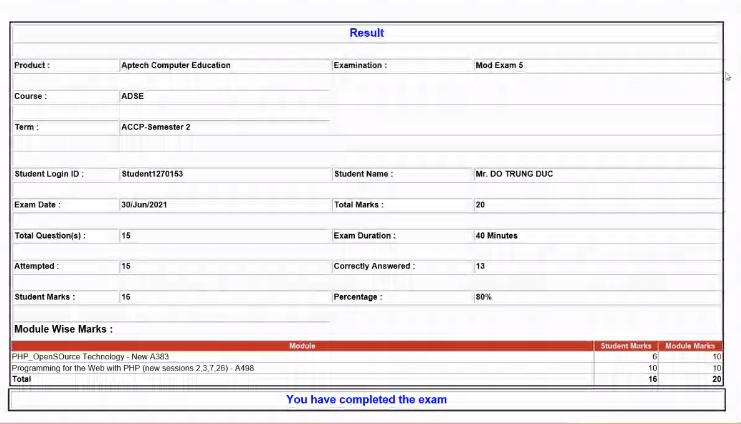The image size is (741, 424).
Task: Click 'Aptech Computer Education' value
Action: [x=176, y=65]
